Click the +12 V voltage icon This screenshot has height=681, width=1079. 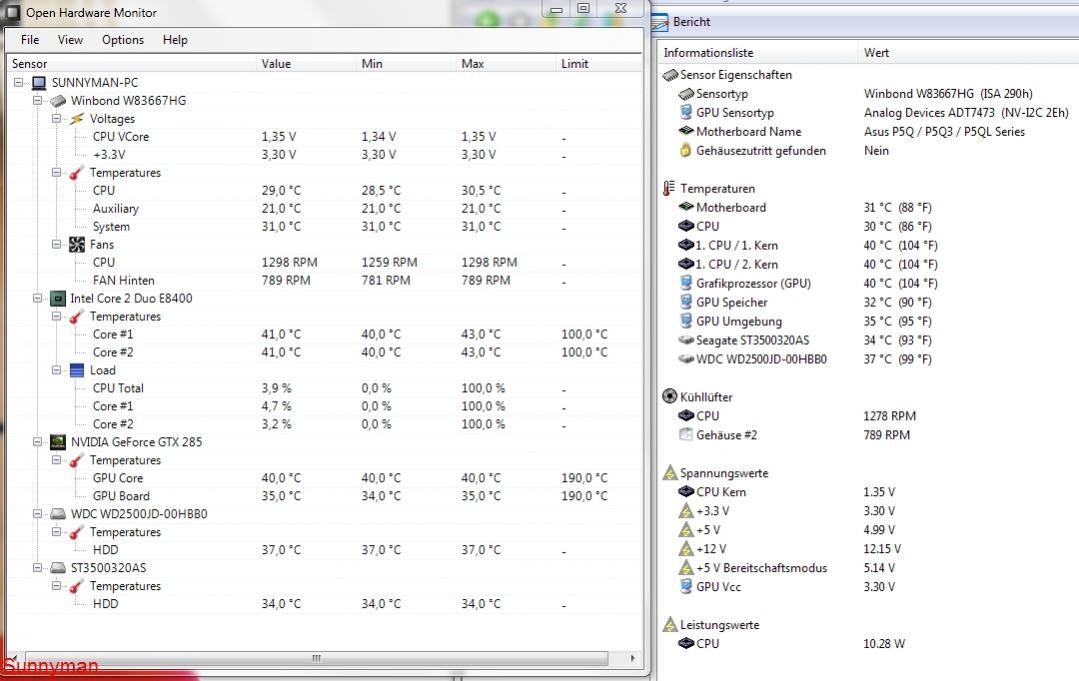click(x=685, y=548)
